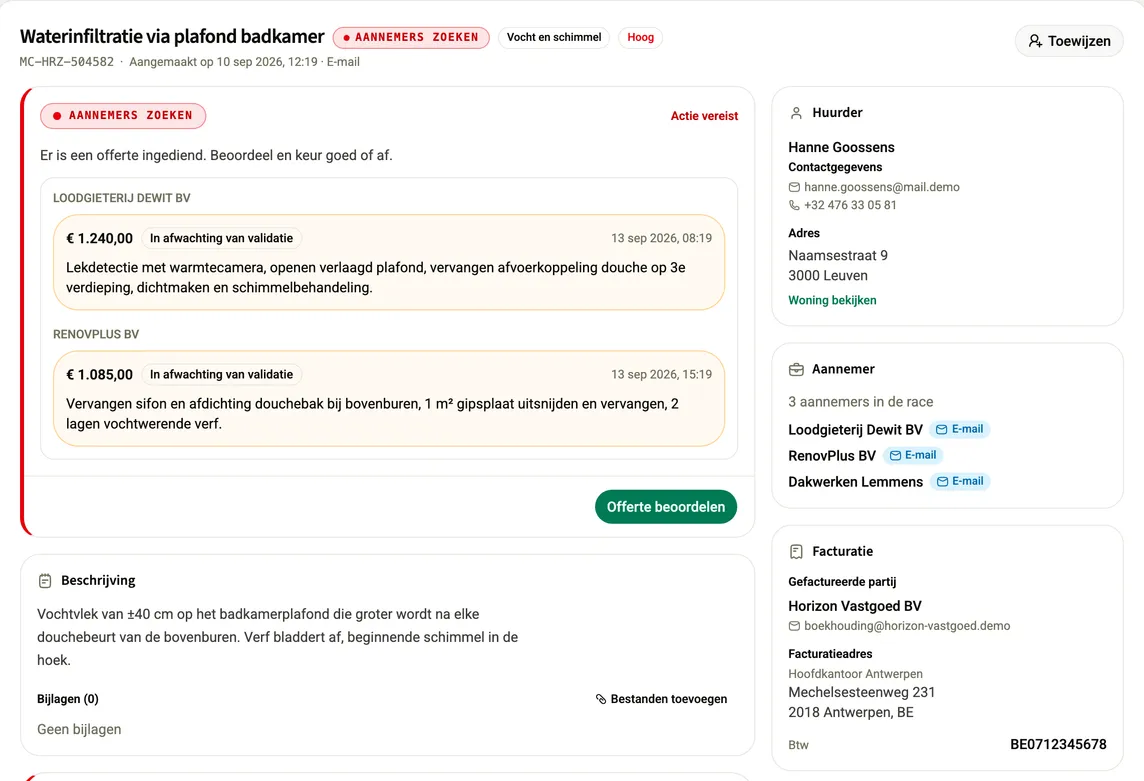Click envelope icon beside boekhouding email
Screen dimensions: 1144x781
(794, 626)
